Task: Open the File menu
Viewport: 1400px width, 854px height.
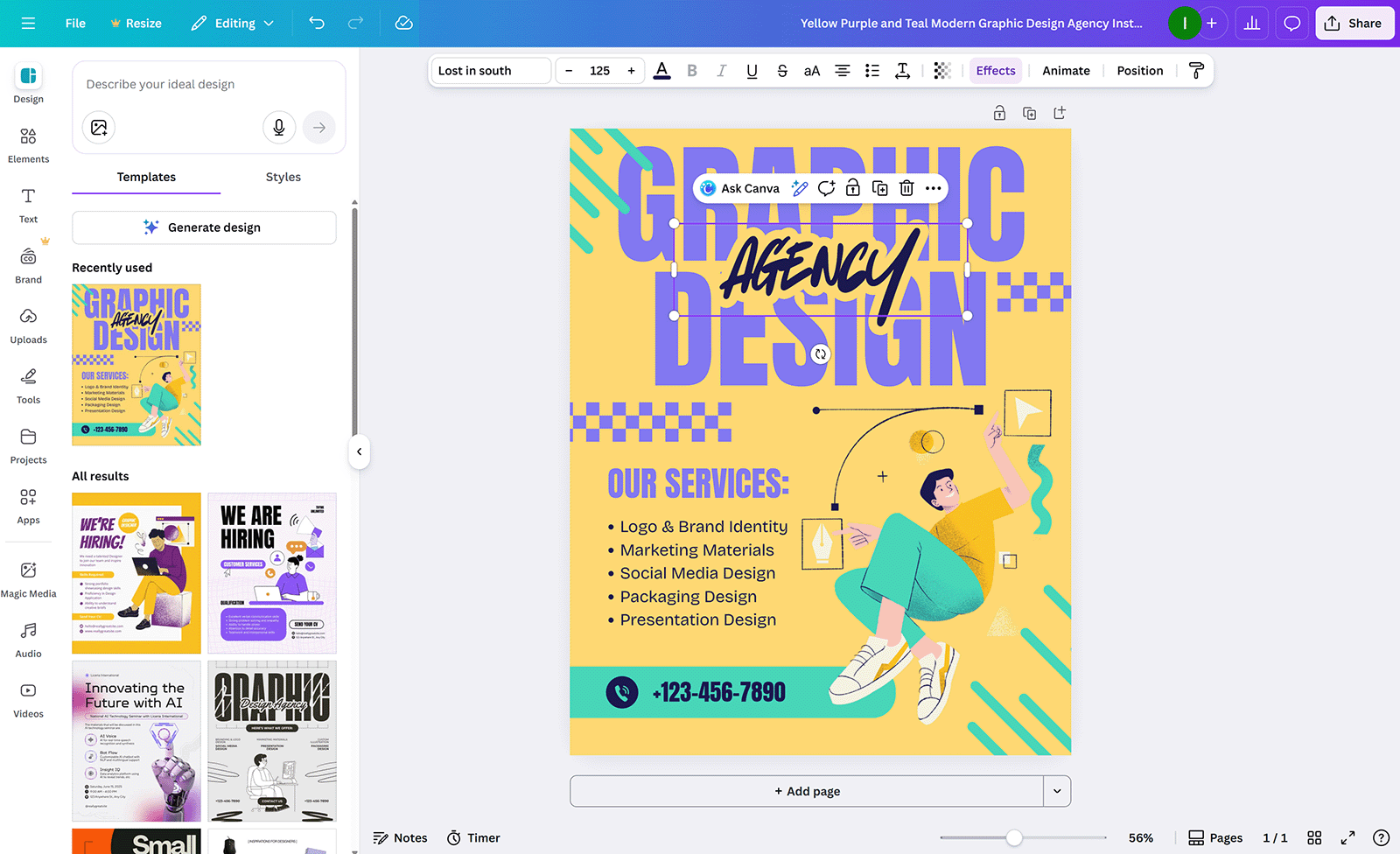Action: [x=74, y=23]
